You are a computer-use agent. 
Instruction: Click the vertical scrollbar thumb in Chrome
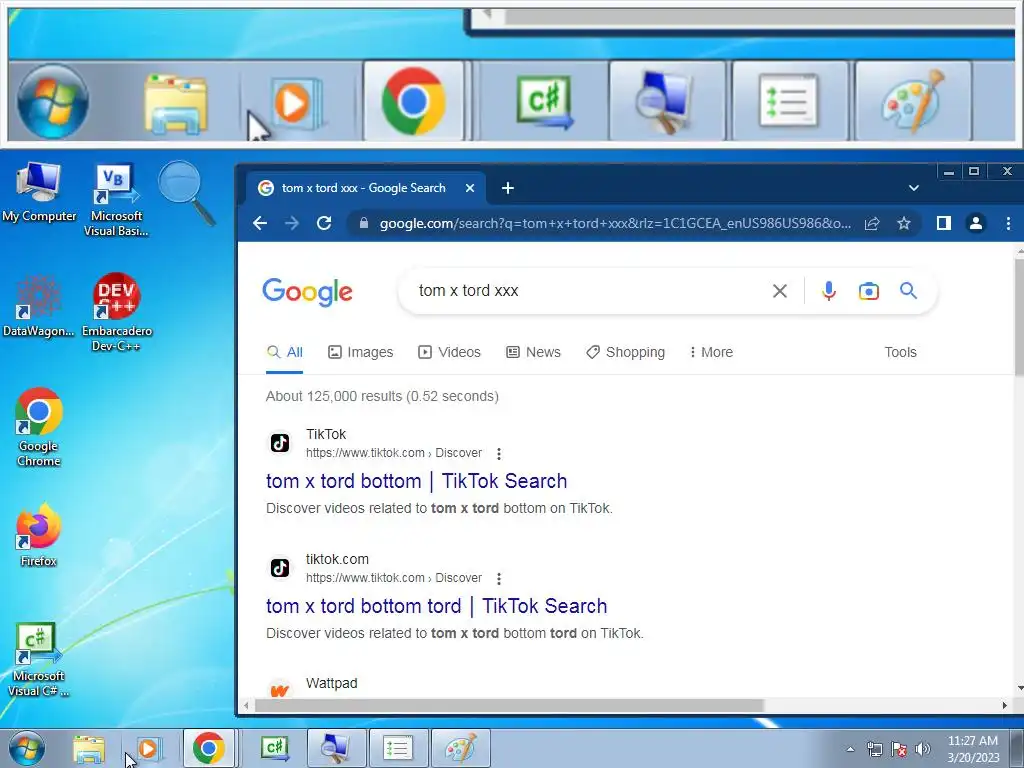(1019, 317)
